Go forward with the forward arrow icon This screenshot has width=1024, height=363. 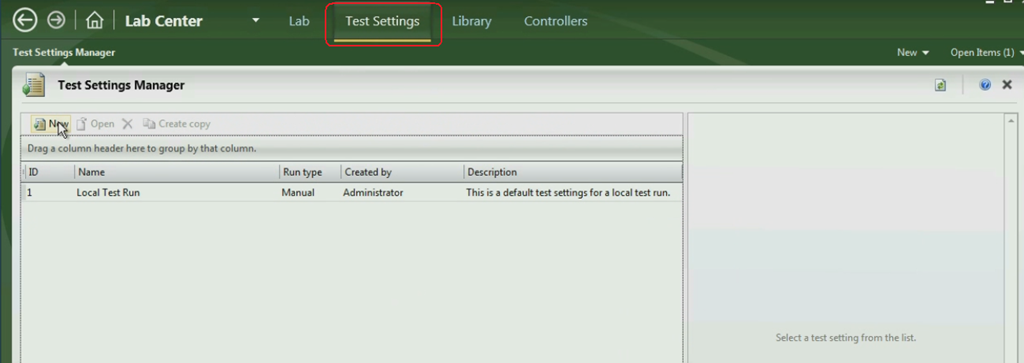pyautogui.click(x=57, y=20)
